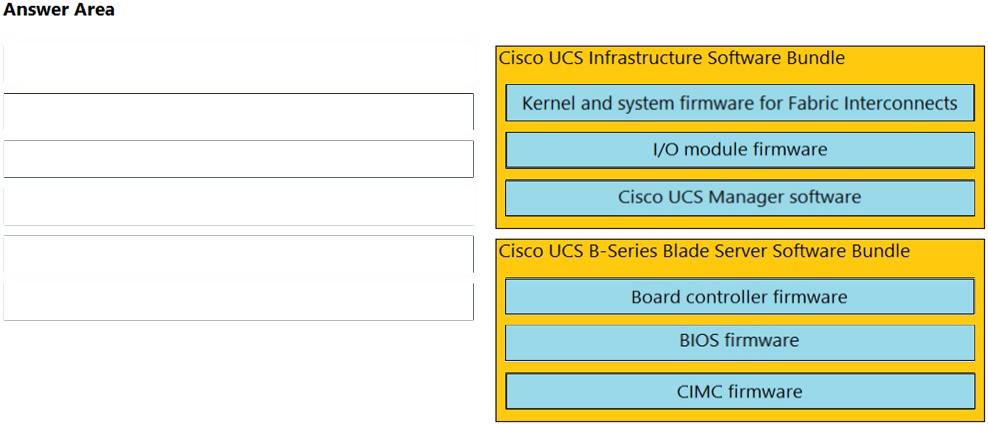Click the second answer slot from top

(x=238, y=112)
